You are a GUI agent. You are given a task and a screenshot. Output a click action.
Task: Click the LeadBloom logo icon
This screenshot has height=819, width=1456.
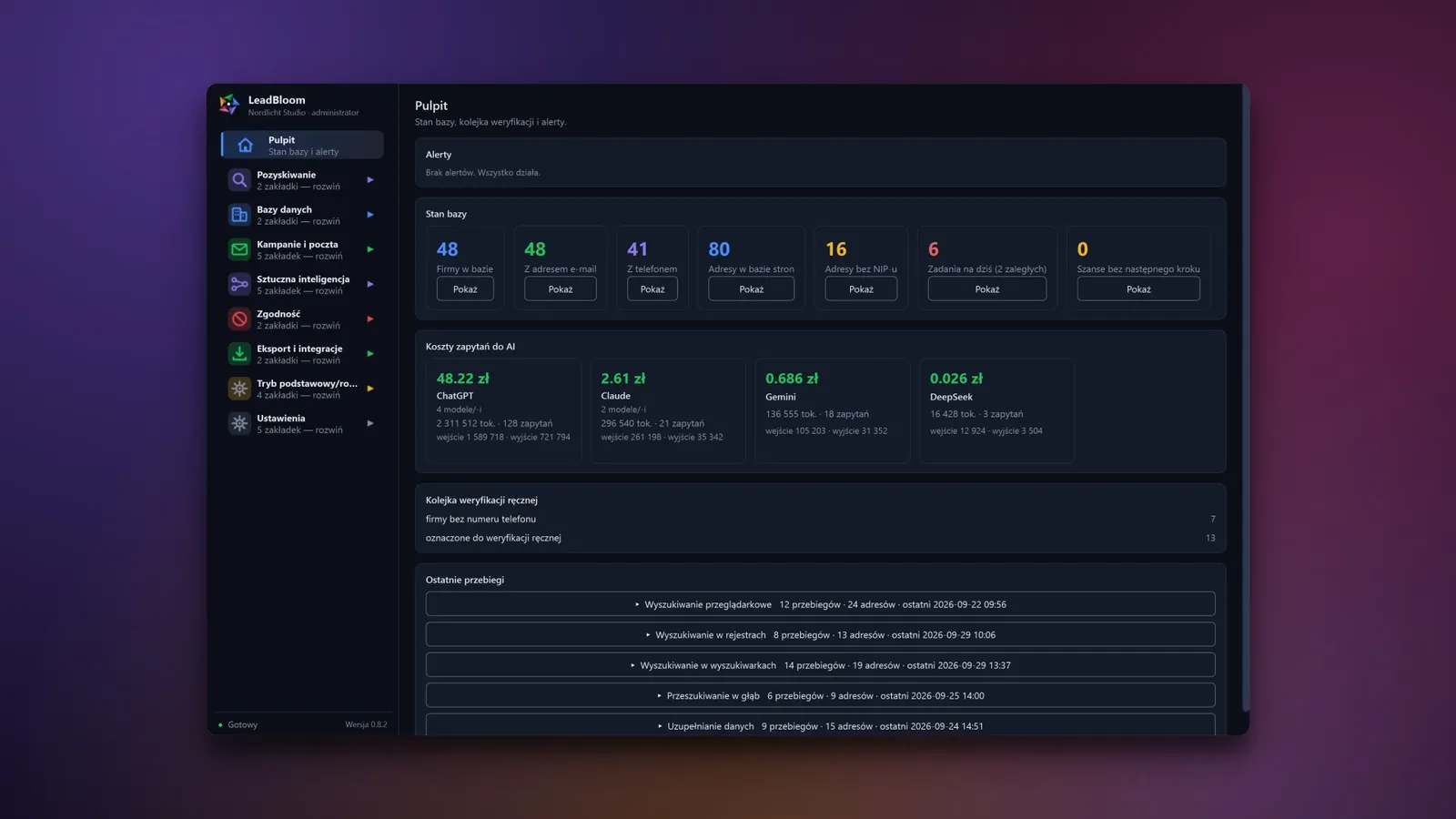(x=229, y=105)
